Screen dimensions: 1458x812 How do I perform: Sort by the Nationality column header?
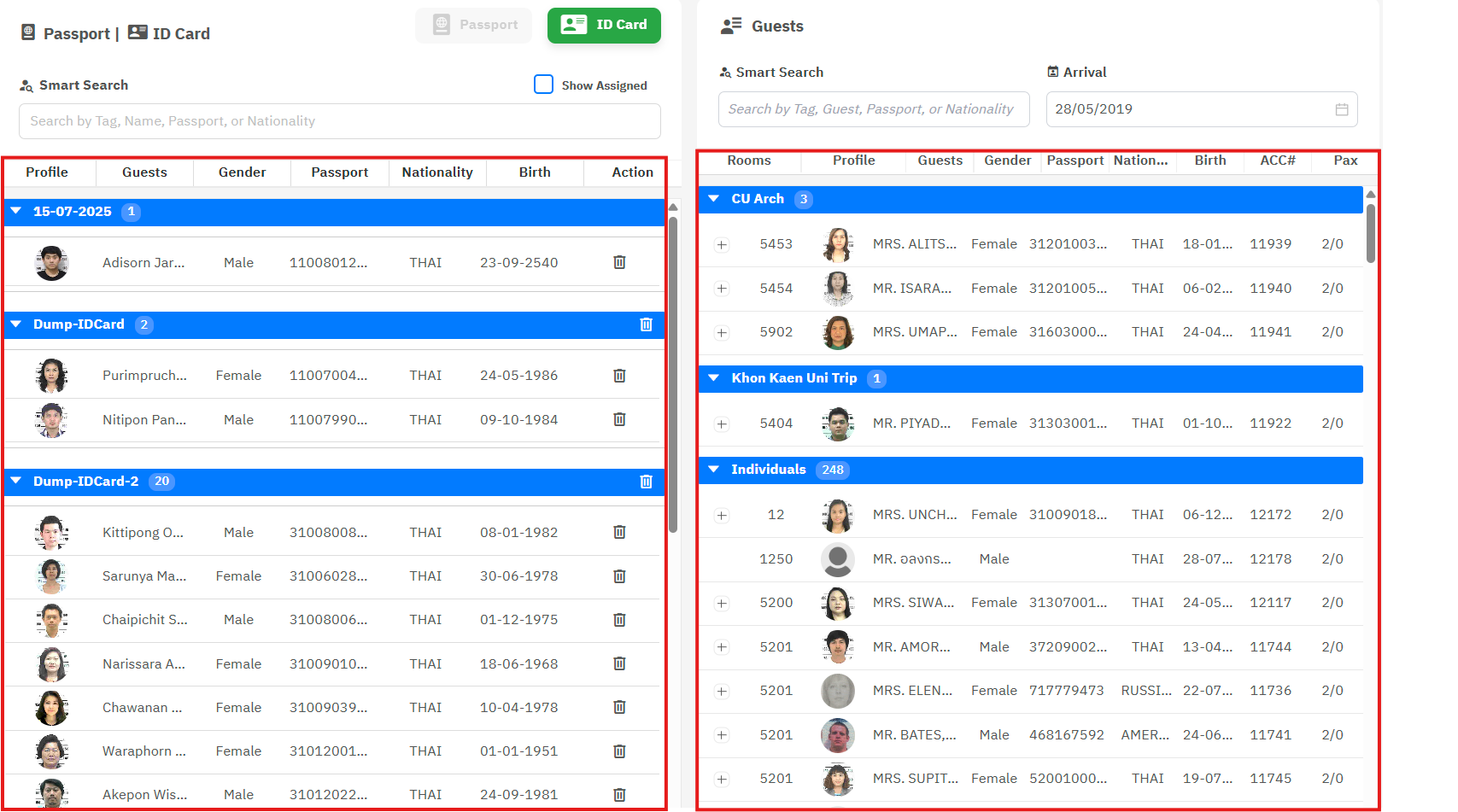[436, 172]
